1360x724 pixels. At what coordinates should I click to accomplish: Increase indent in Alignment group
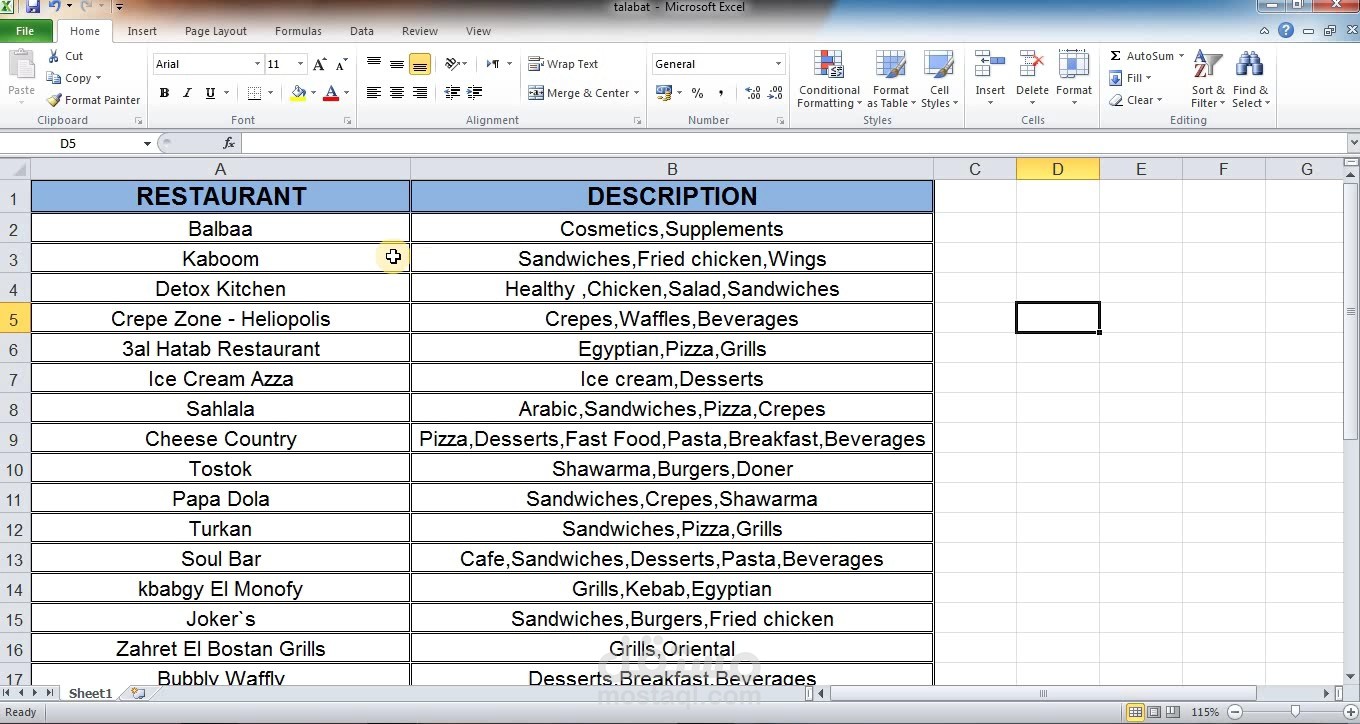[x=475, y=93]
